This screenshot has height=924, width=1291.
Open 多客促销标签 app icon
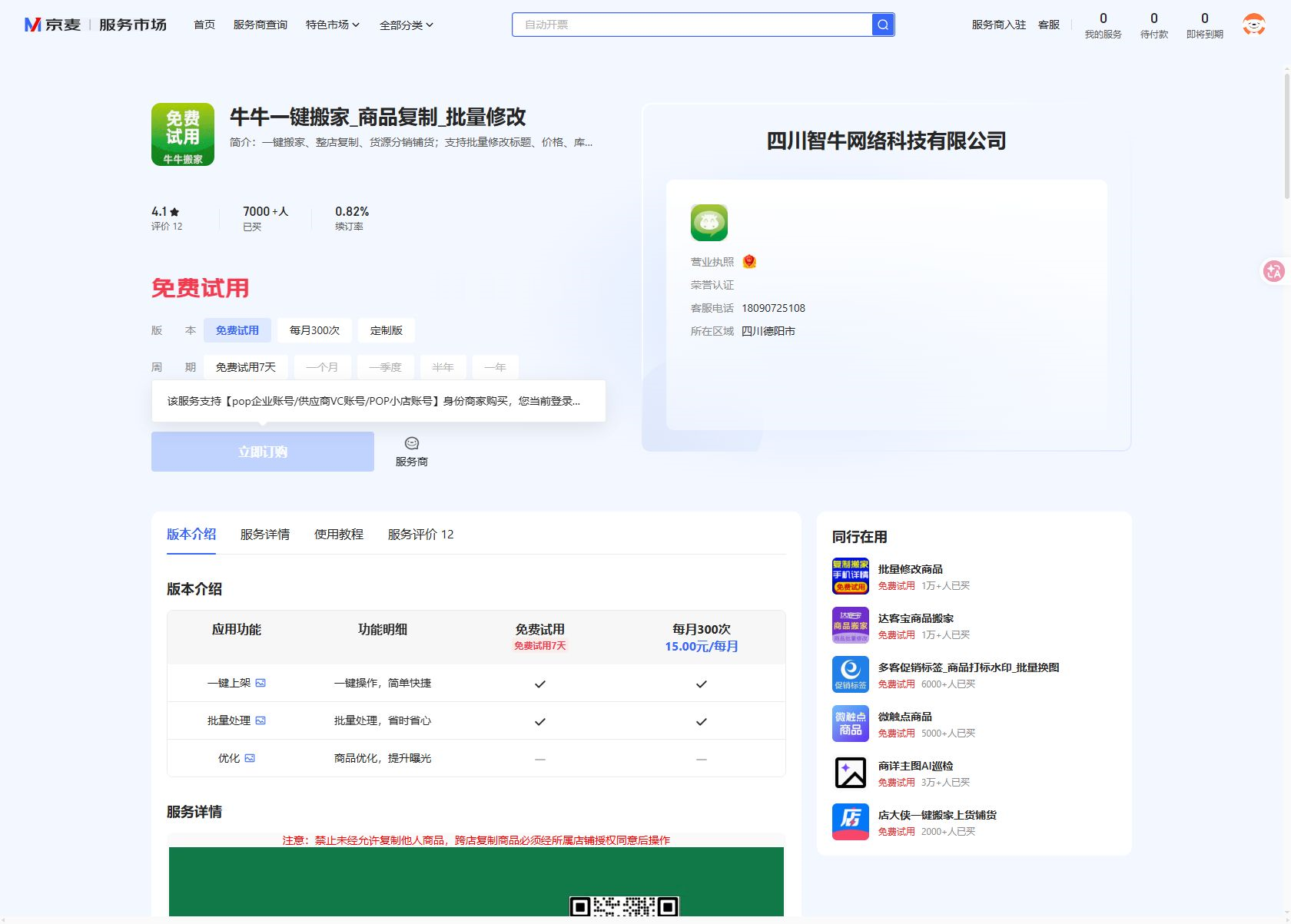click(851, 674)
